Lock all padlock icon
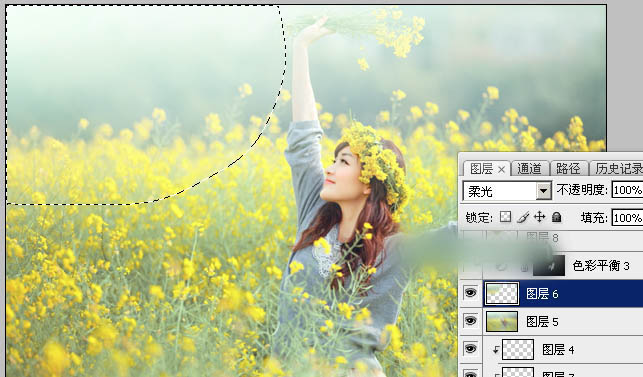Screen dimensions: 643x377 556,217
